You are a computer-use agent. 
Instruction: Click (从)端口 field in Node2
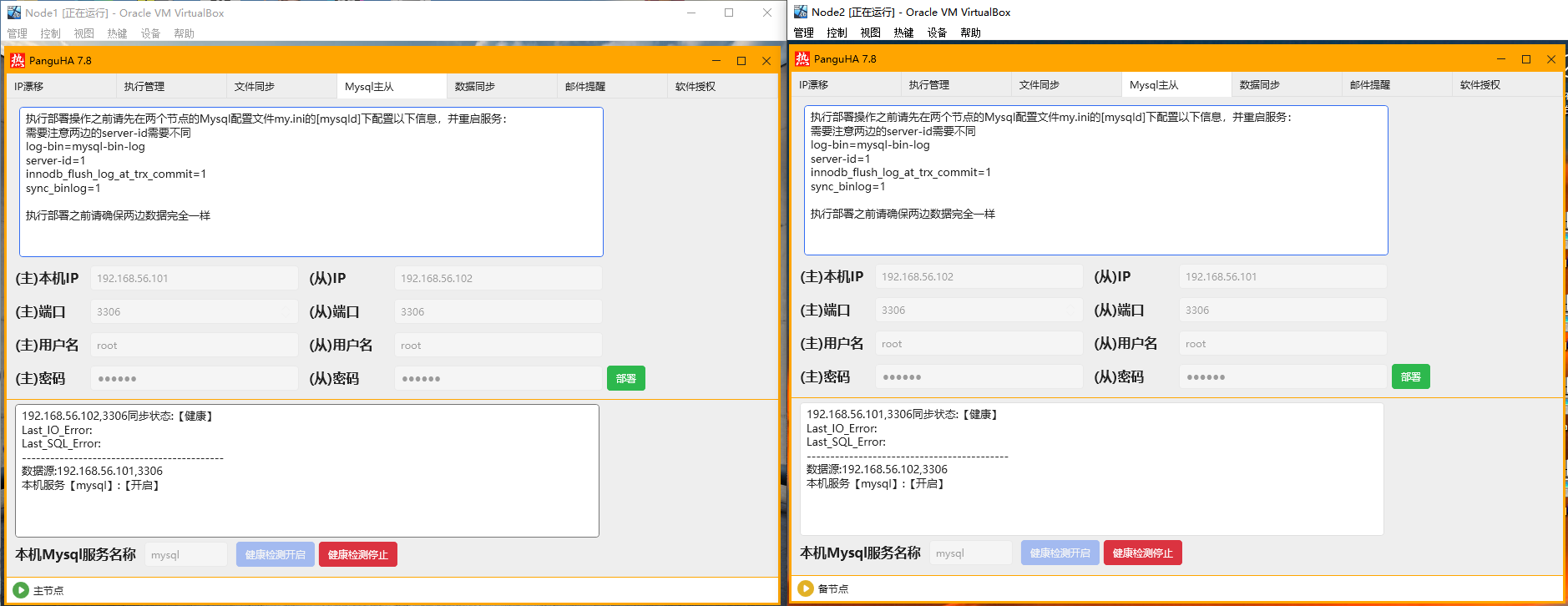click(x=1283, y=310)
